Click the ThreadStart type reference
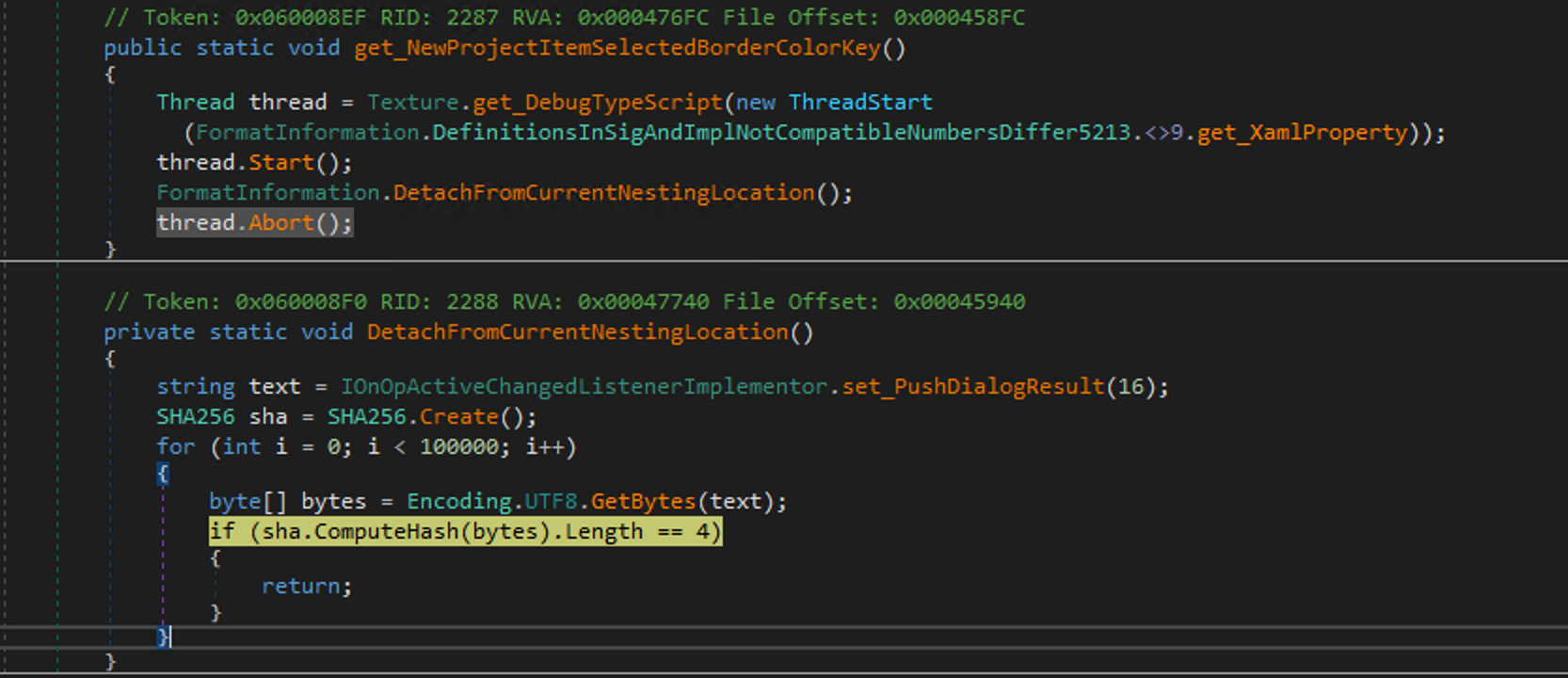 coord(860,102)
